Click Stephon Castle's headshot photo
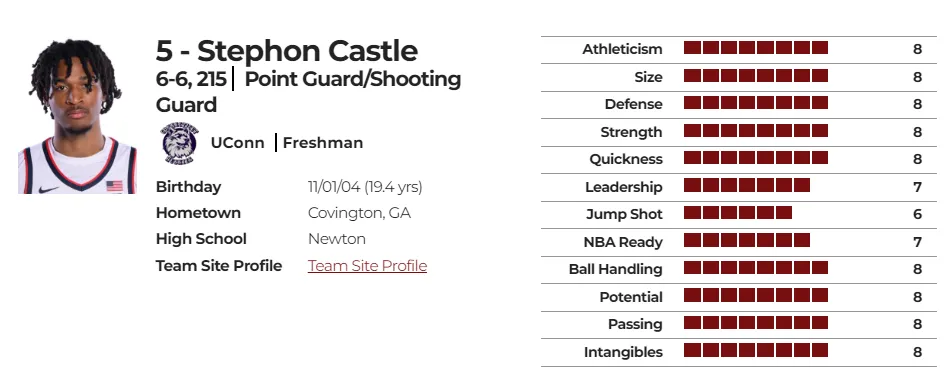Image resolution: width=945 pixels, height=371 pixels. coord(78,116)
